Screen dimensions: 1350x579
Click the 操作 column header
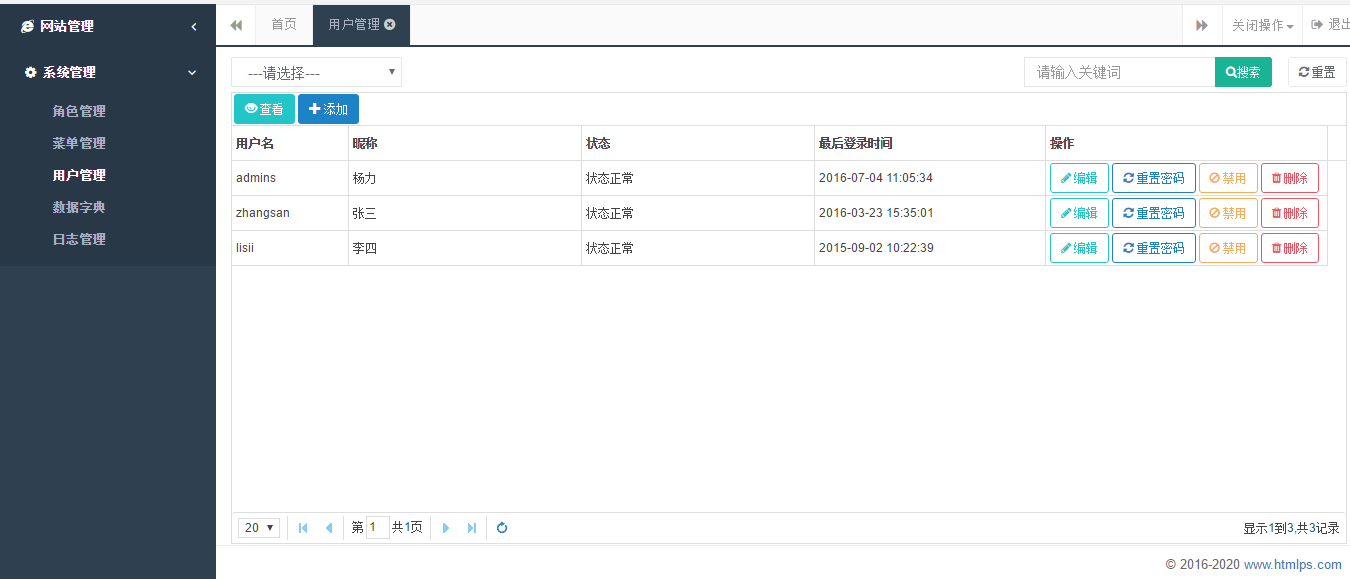(1187, 143)
